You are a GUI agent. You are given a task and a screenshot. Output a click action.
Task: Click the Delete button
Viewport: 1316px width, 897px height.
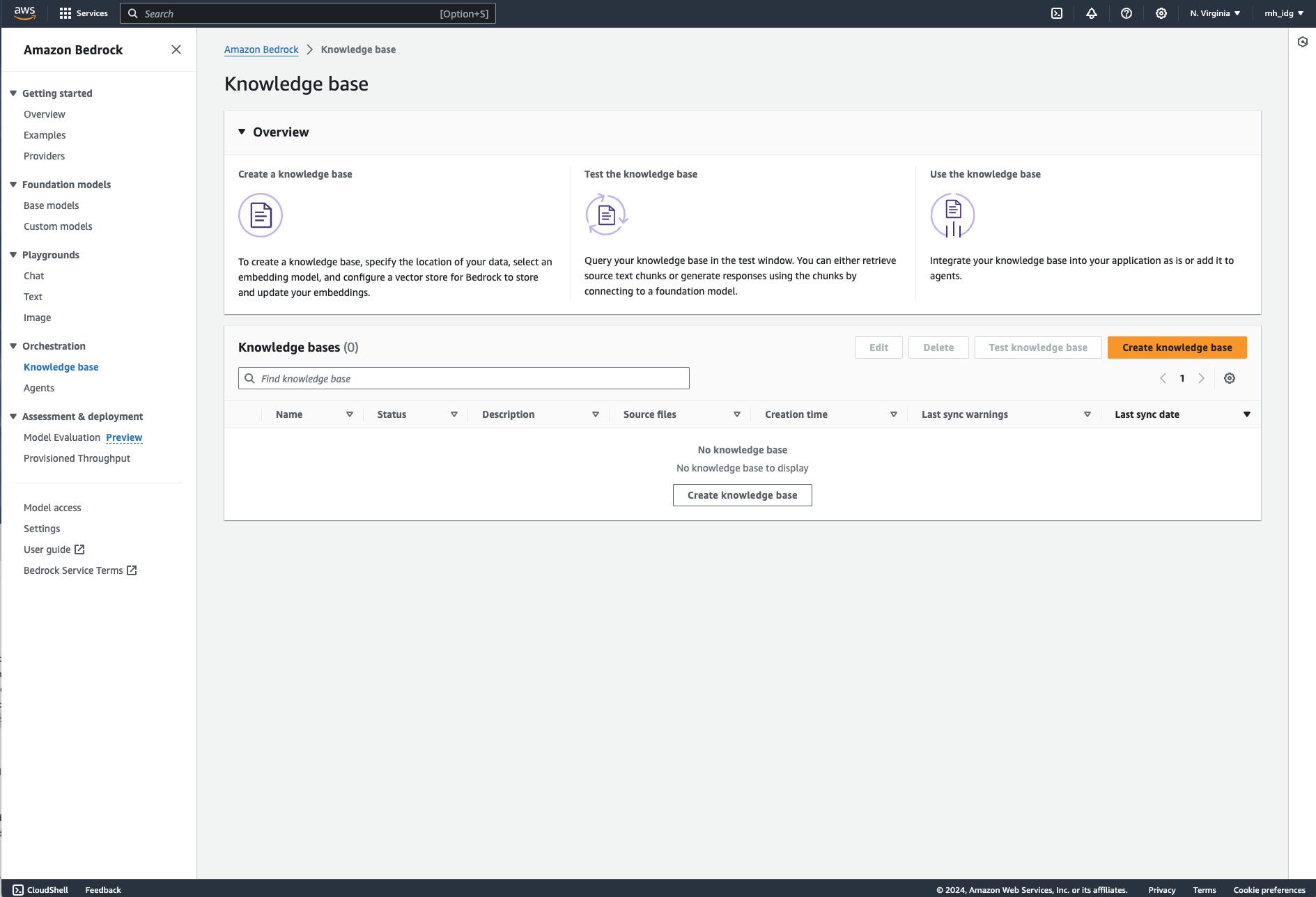pos(938,348)
